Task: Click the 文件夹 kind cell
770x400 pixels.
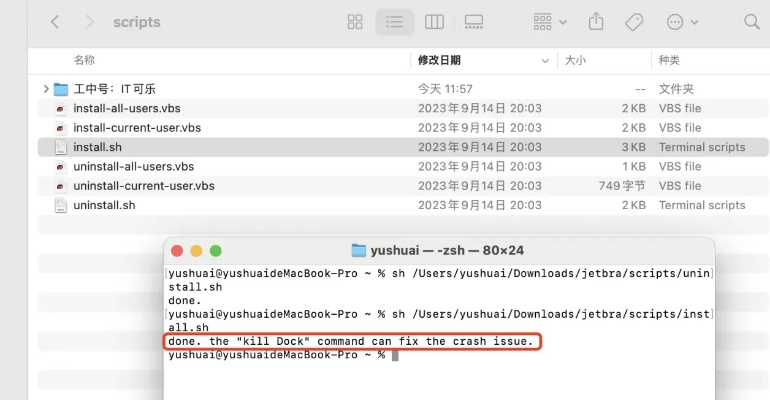Action: (x=676, y=89)
